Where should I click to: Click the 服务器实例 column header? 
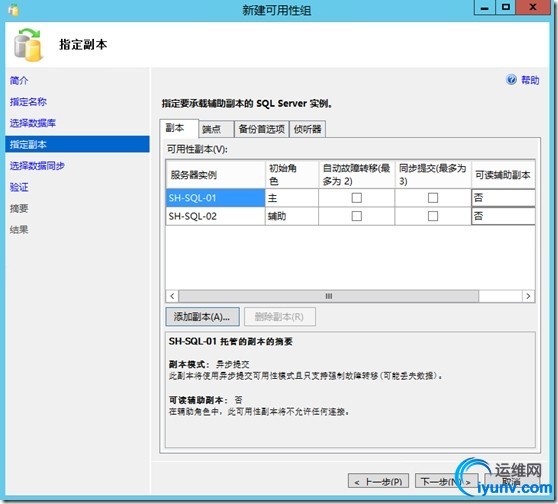click(215, 174)
